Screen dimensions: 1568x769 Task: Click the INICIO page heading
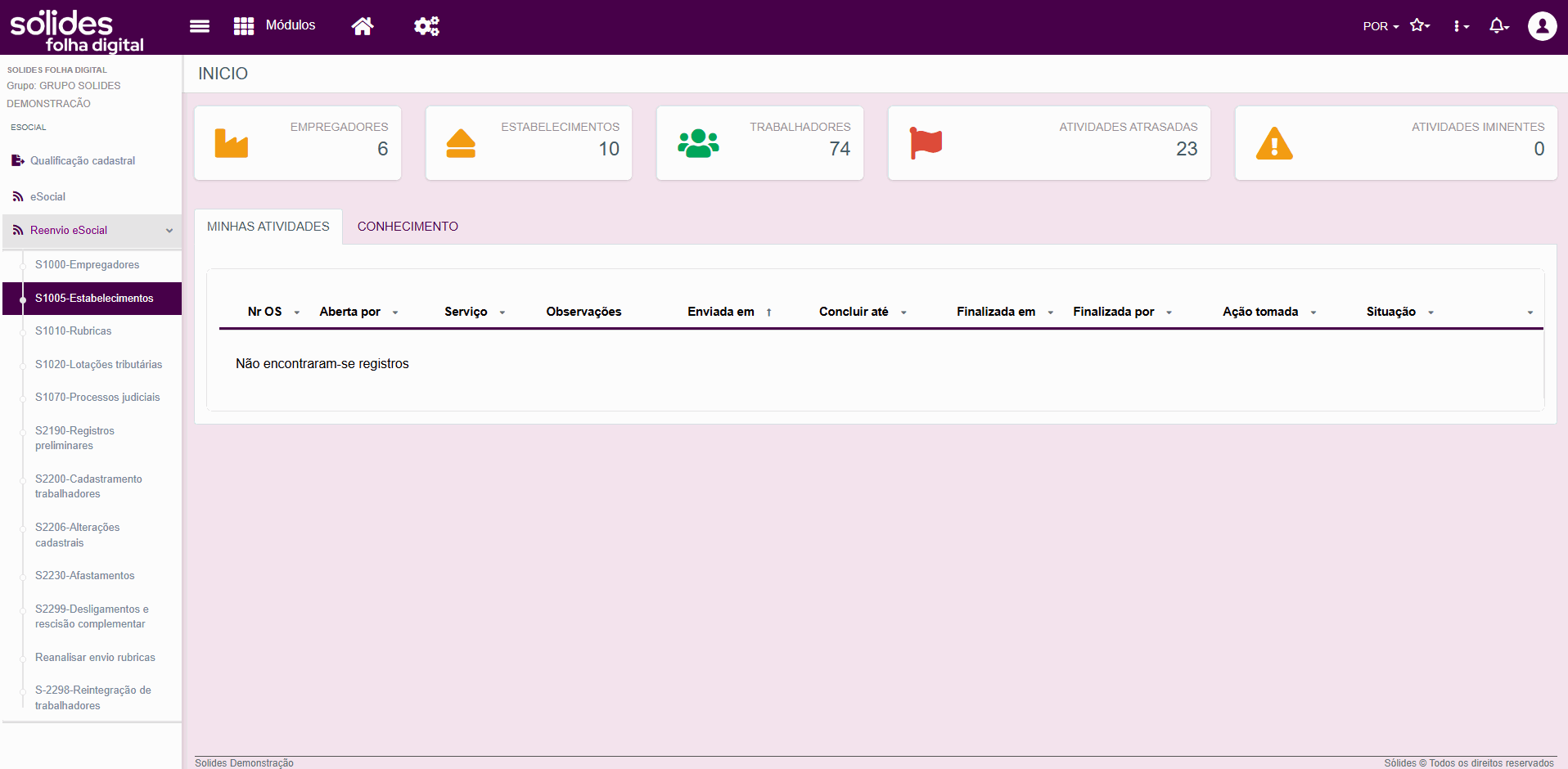click(x=223, y=74)
